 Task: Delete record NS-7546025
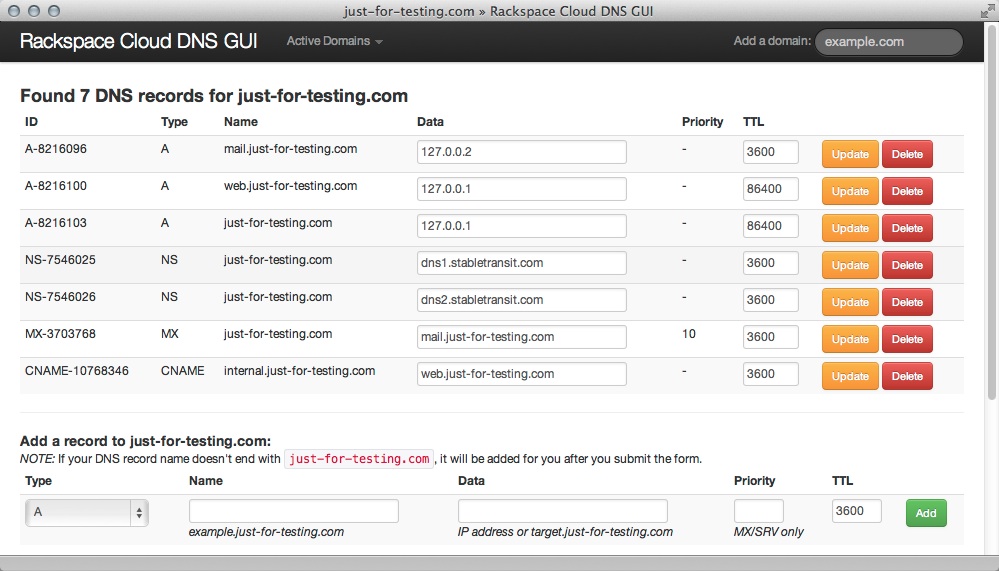pos(907,265)
